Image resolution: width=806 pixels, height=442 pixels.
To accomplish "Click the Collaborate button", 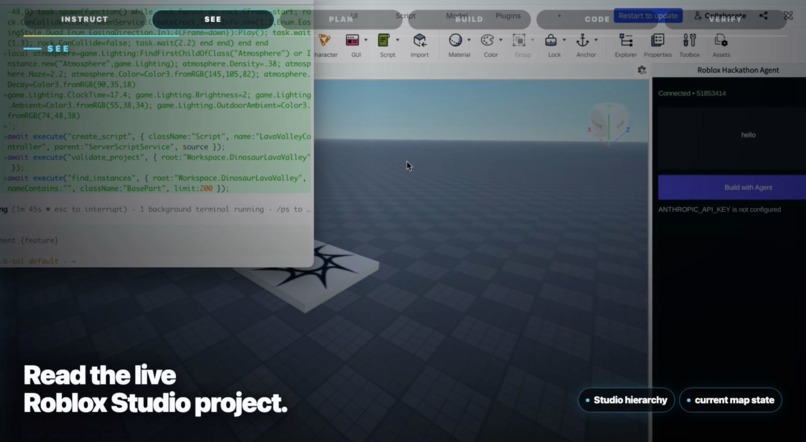I will coord(720,16).
